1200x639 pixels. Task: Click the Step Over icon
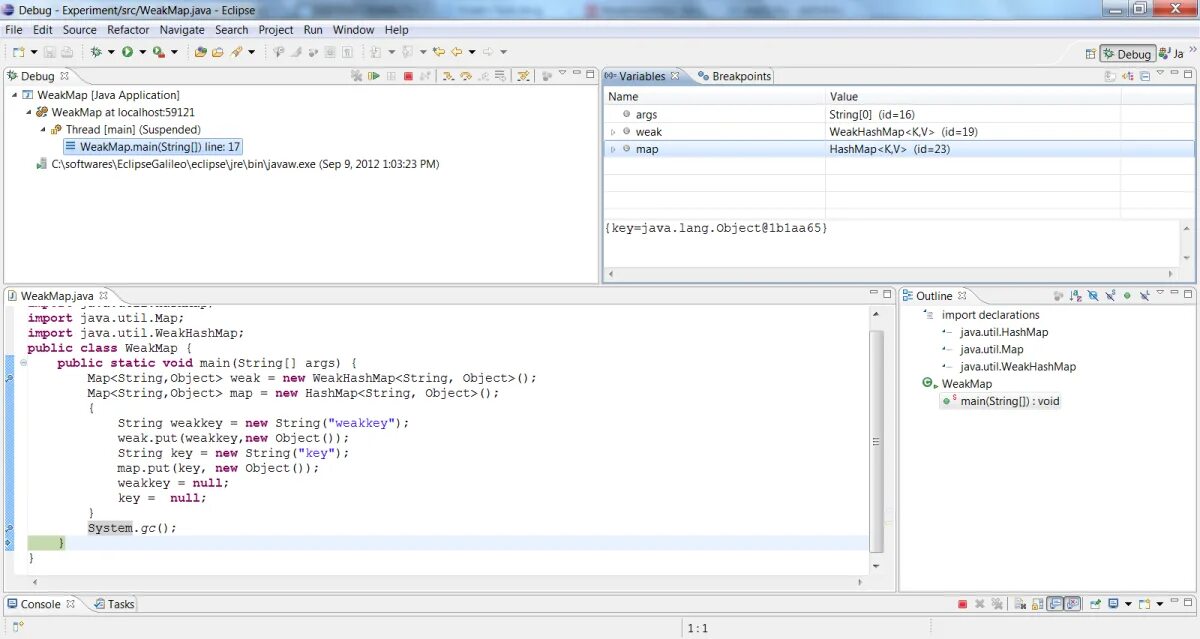pyautogui.click(x=466, y=75)
